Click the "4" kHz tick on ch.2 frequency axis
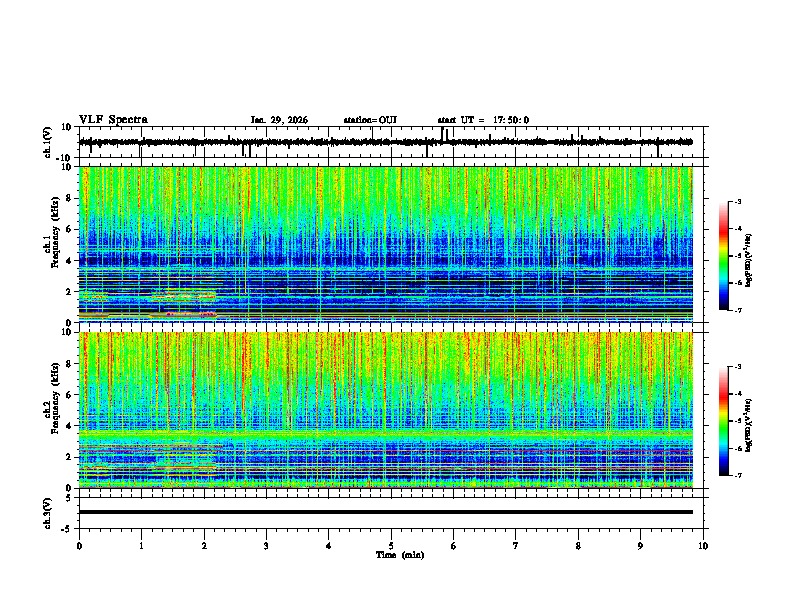Image resolution: width=792 pixels, height=612 pixels. click(x=69, y=426)
